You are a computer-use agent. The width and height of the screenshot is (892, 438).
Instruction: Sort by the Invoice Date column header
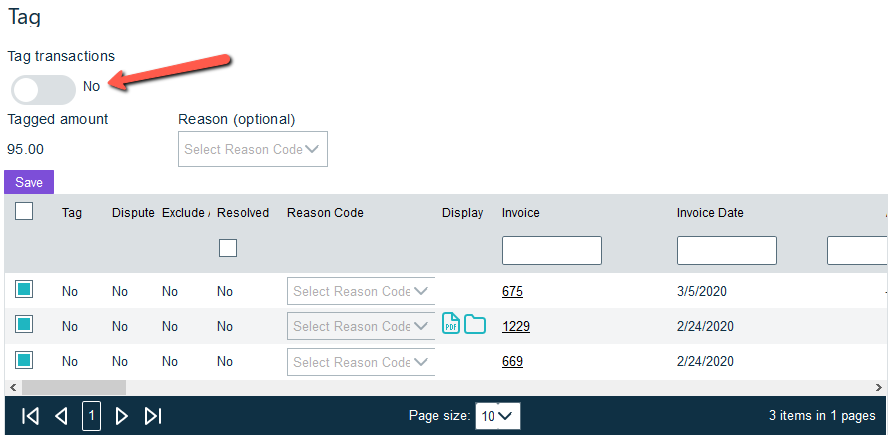coord(710,213)
